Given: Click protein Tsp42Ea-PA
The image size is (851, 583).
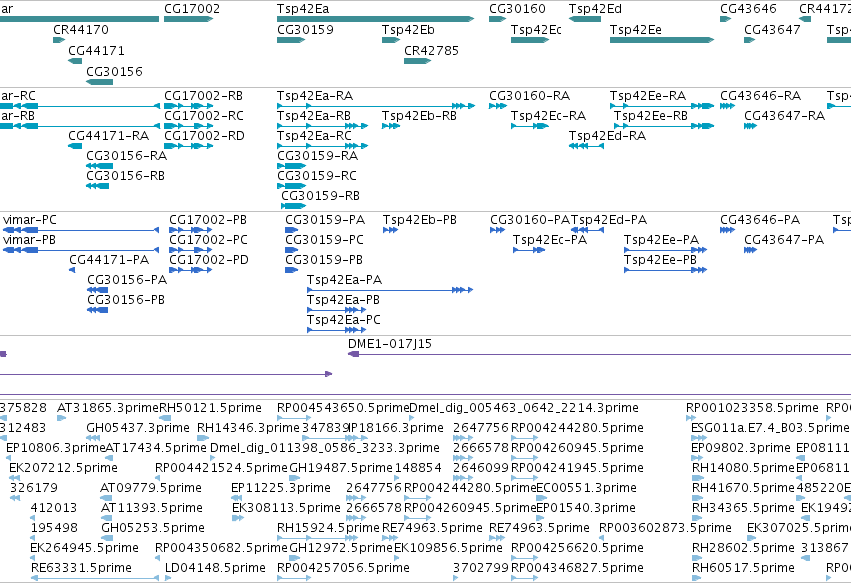Looking at the screenshot, I should [x=390, y=290].
